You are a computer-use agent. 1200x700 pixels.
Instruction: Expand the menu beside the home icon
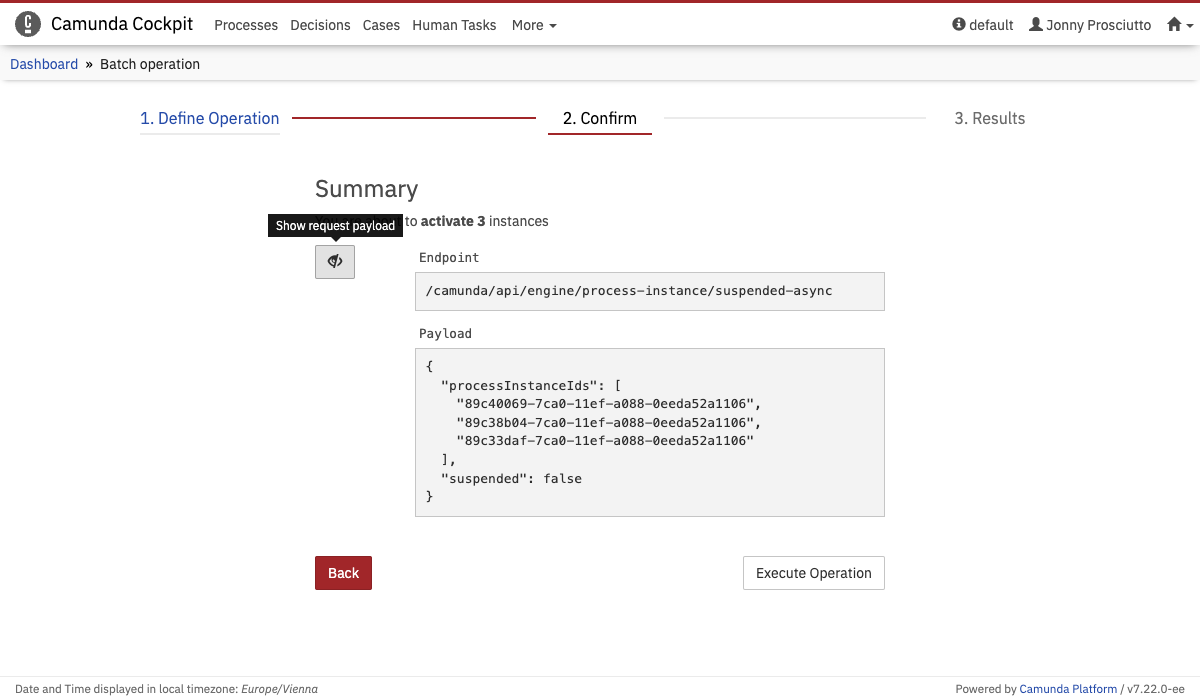coord(1191,25)
